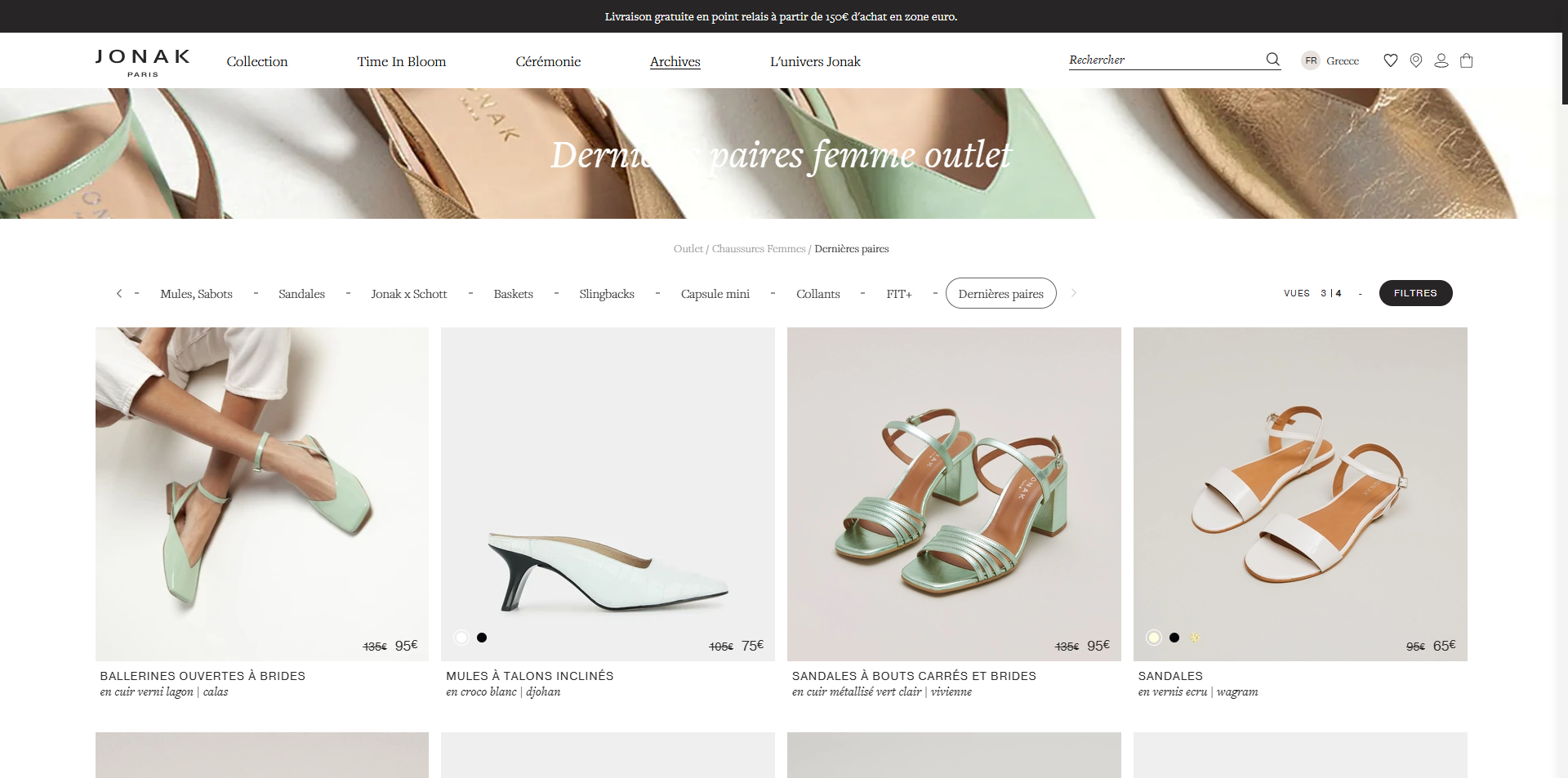Open the account user icon
This screenshot has width=1568, height=778.
coord(1441,60)
